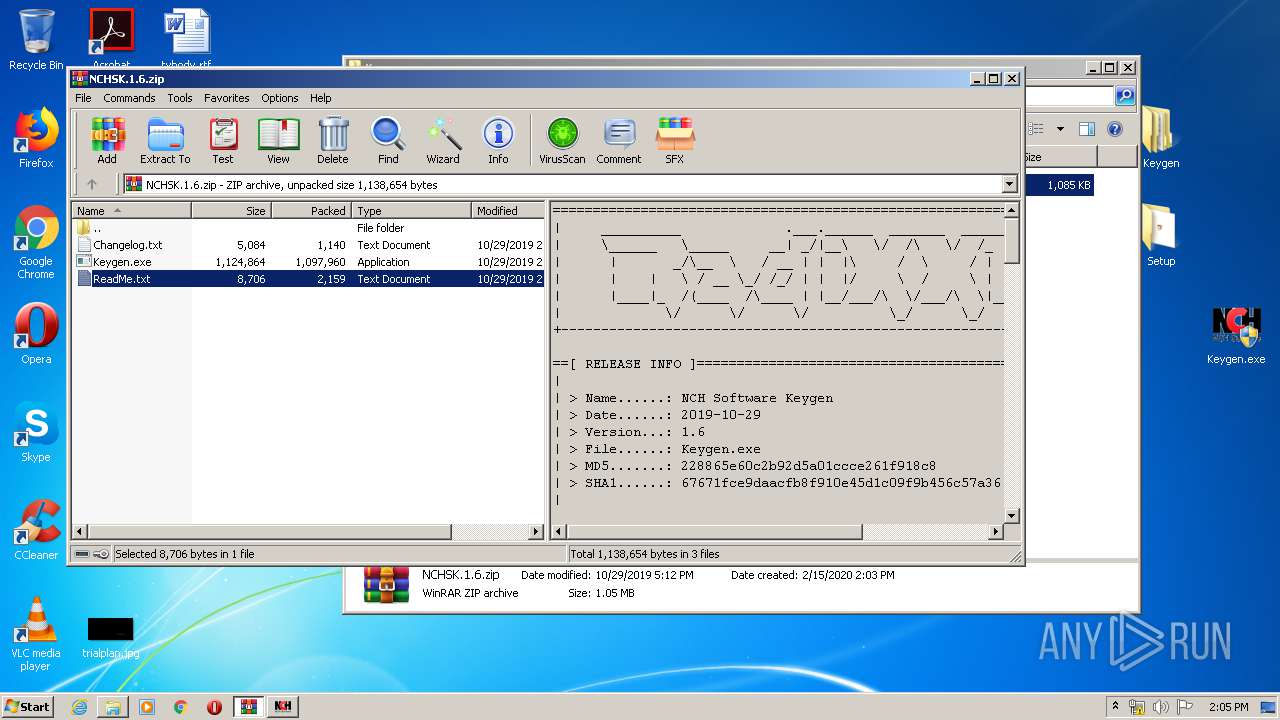Select the trialplan.jpg desktop file
The height and width of the screenshot is (720, 1280).
111,636
